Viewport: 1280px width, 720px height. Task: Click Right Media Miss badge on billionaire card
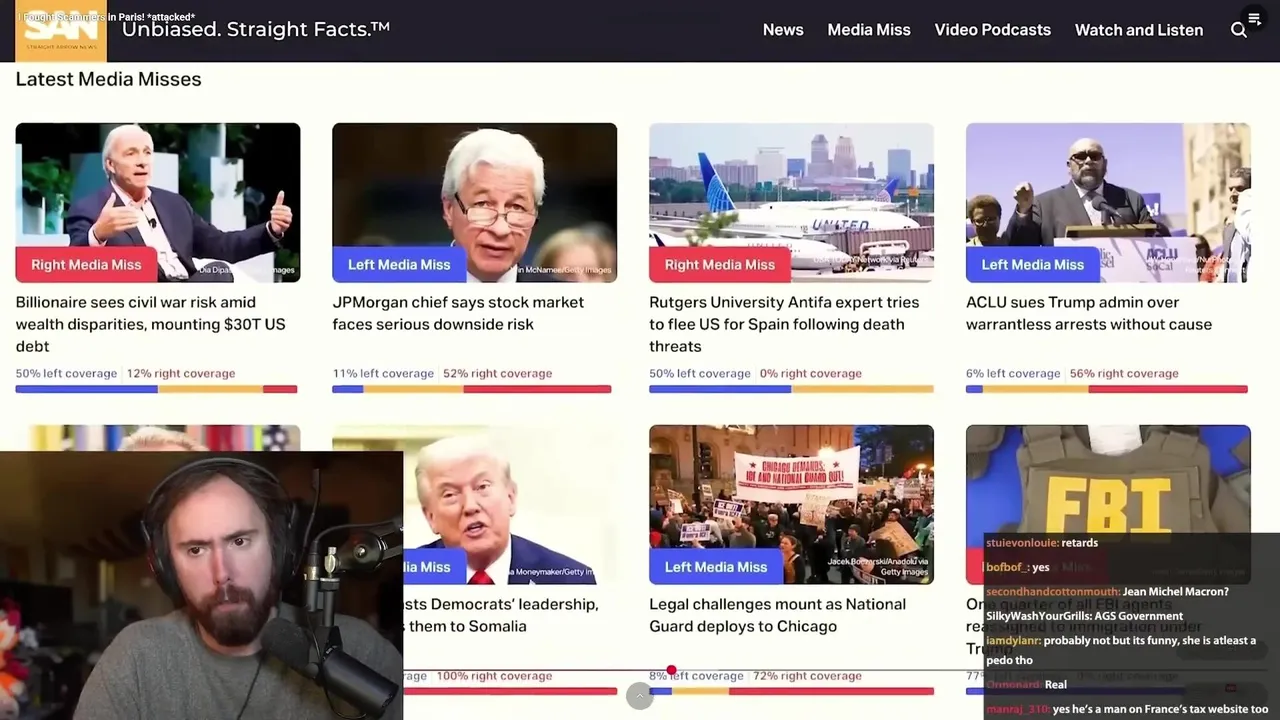point(86,265)
